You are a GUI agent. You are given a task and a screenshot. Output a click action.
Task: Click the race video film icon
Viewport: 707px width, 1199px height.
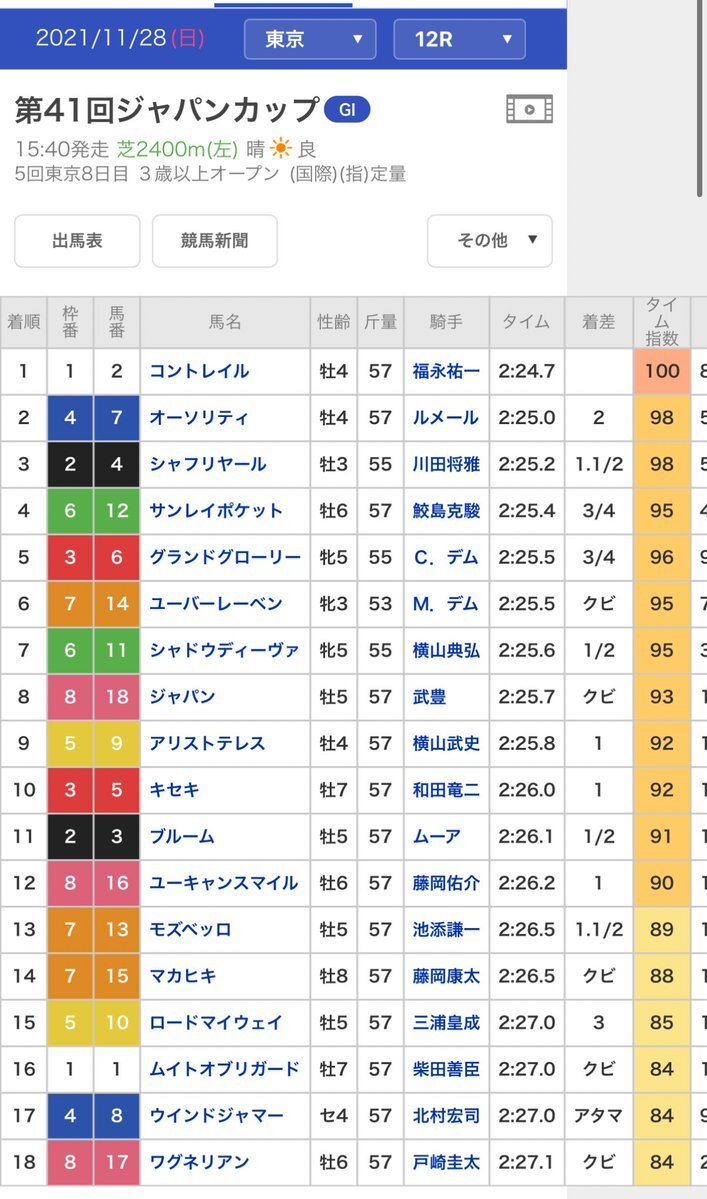click(x=529, y=108)
